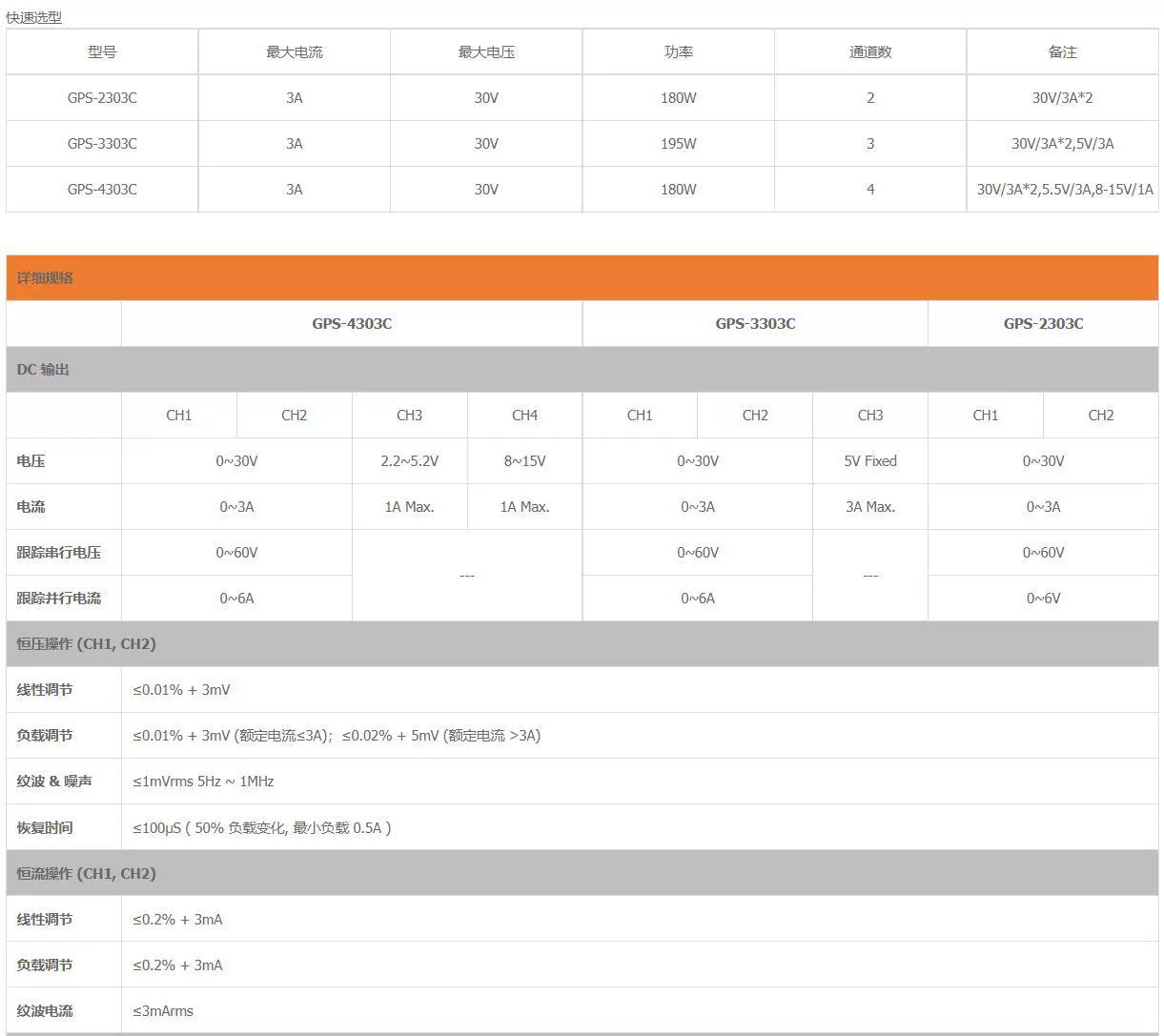Click the 通道数 column header
The image size is (1164, 1036).
pyautogui.click(x=870, y=52)
